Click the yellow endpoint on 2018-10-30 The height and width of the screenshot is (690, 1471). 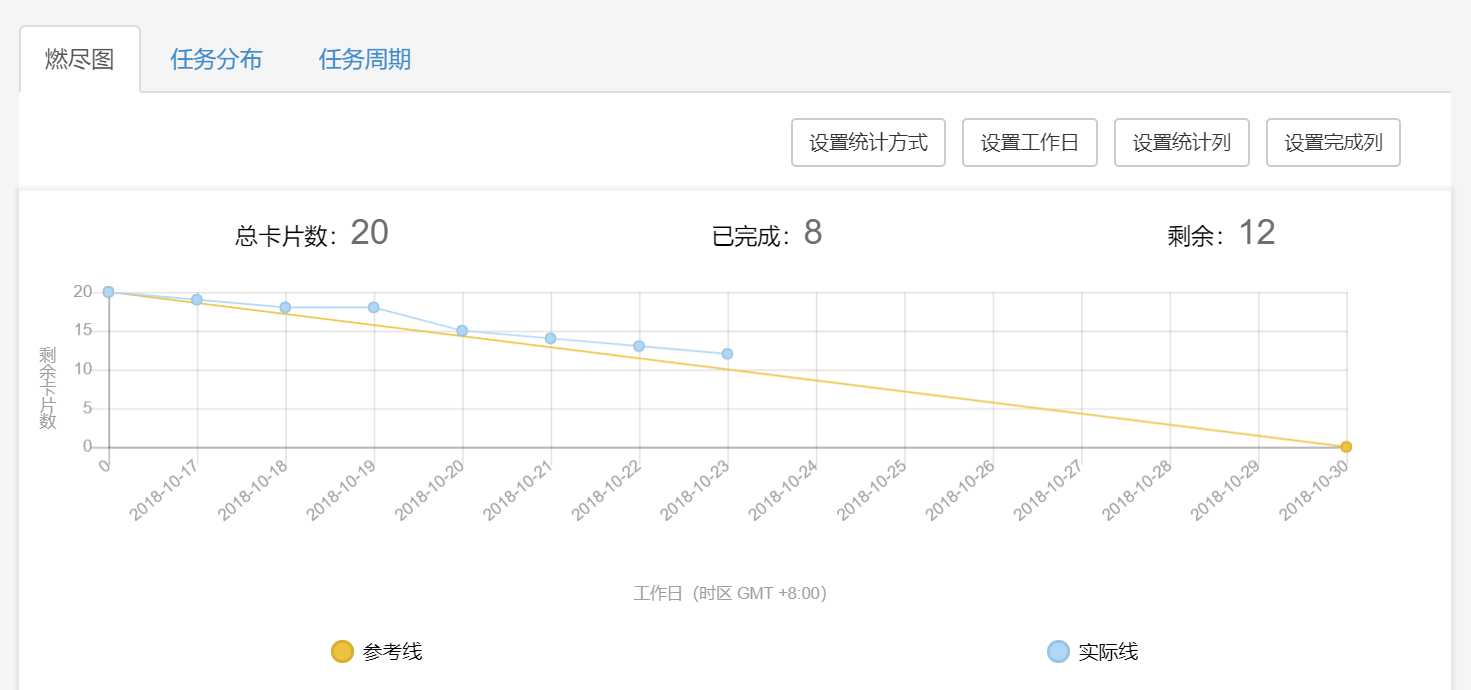1347,447
